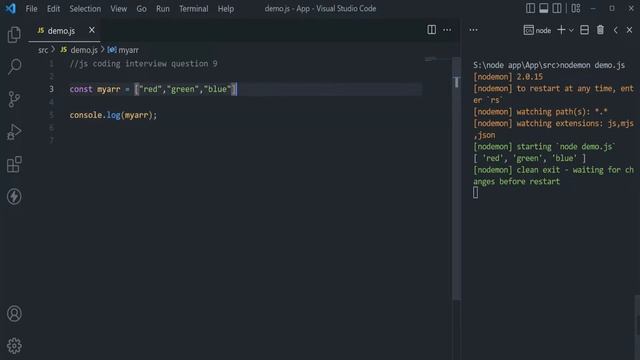Open Customize Layout control
This screenshot has height=360, width=640.
point(576,8)
